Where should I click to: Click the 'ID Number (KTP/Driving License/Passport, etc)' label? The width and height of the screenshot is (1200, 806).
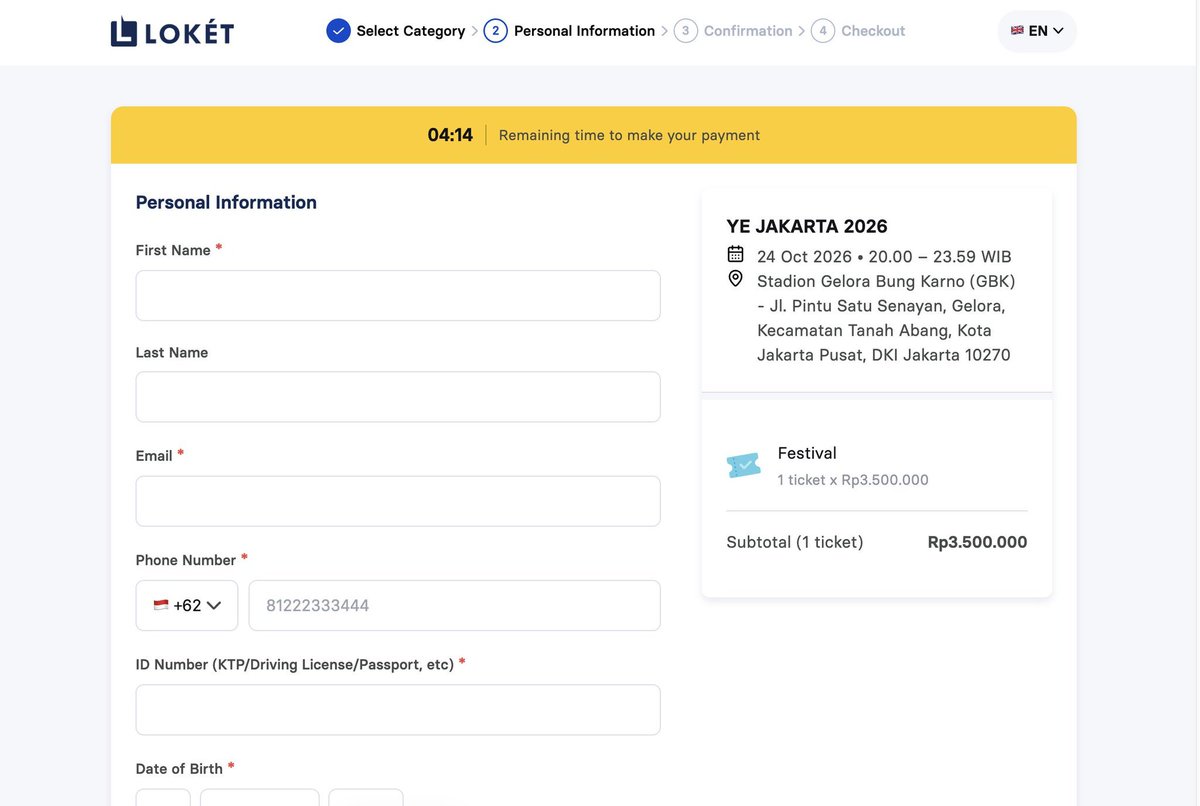coord(295,664)
